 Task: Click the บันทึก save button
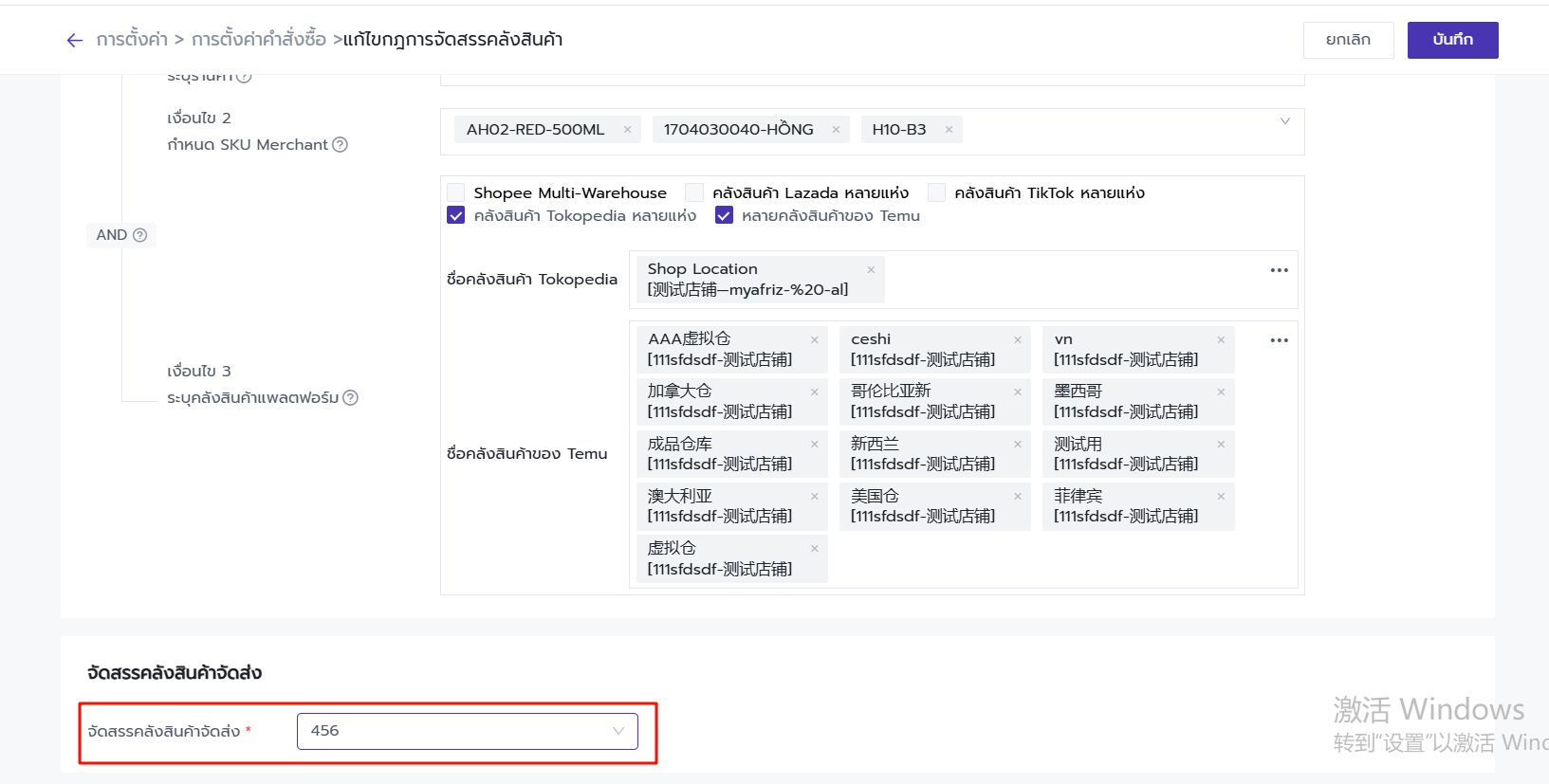[1452, 40]
